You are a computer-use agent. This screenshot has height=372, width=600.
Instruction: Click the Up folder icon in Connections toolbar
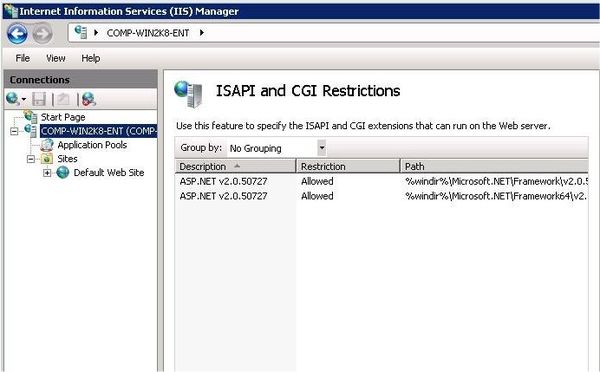pos(63,99)
